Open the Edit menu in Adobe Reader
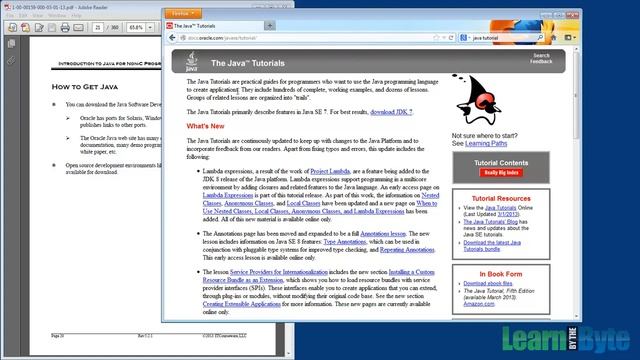640x360 pixels. (23, 16)
